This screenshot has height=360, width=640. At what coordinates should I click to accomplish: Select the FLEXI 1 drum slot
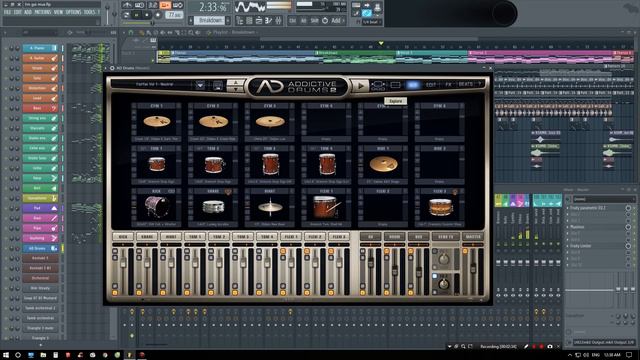(327, 207)
